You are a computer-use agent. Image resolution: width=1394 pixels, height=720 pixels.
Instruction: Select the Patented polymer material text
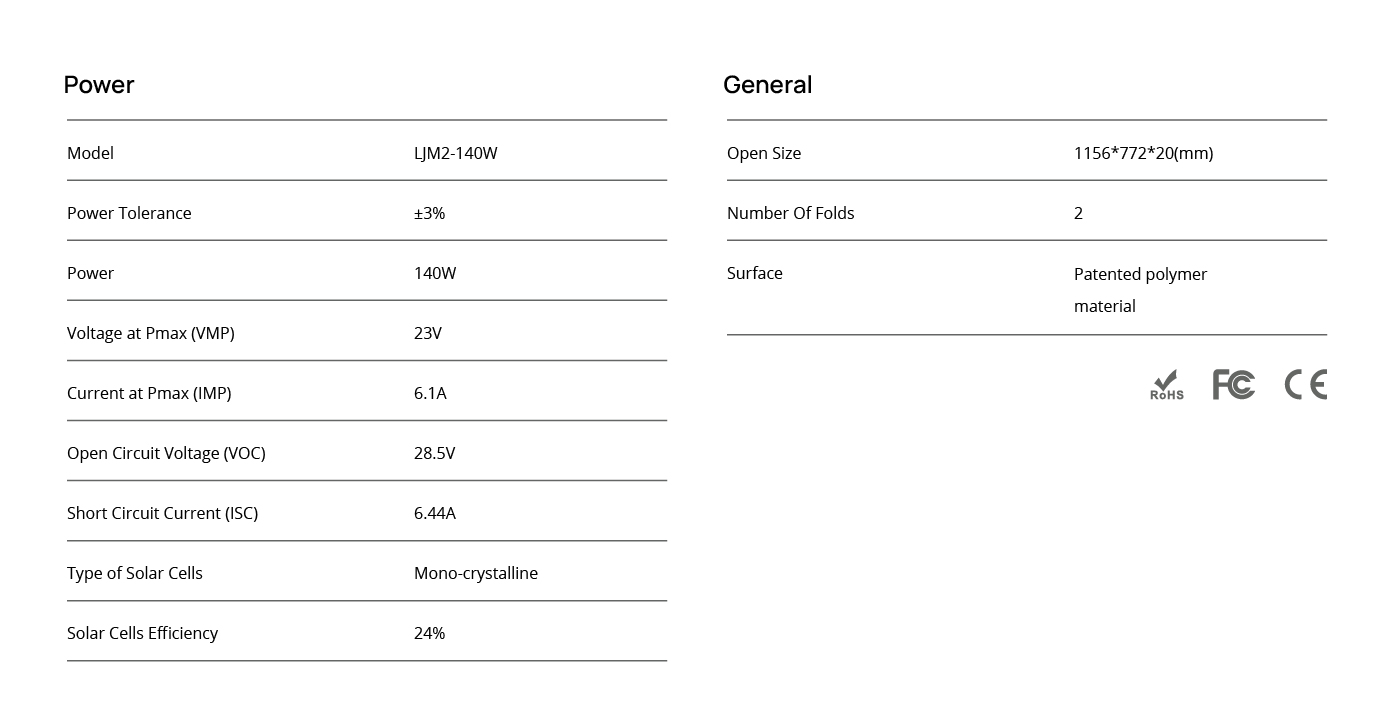point(1140,290)
